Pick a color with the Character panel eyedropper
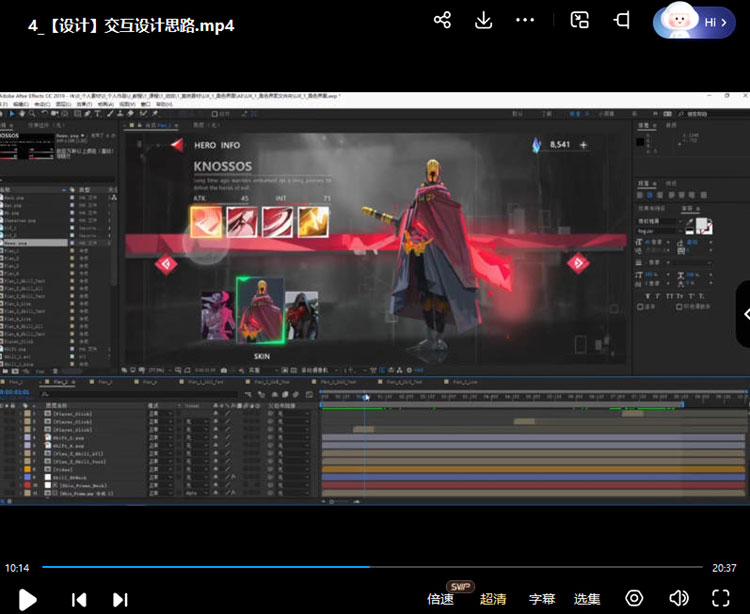 coord(689,222)
